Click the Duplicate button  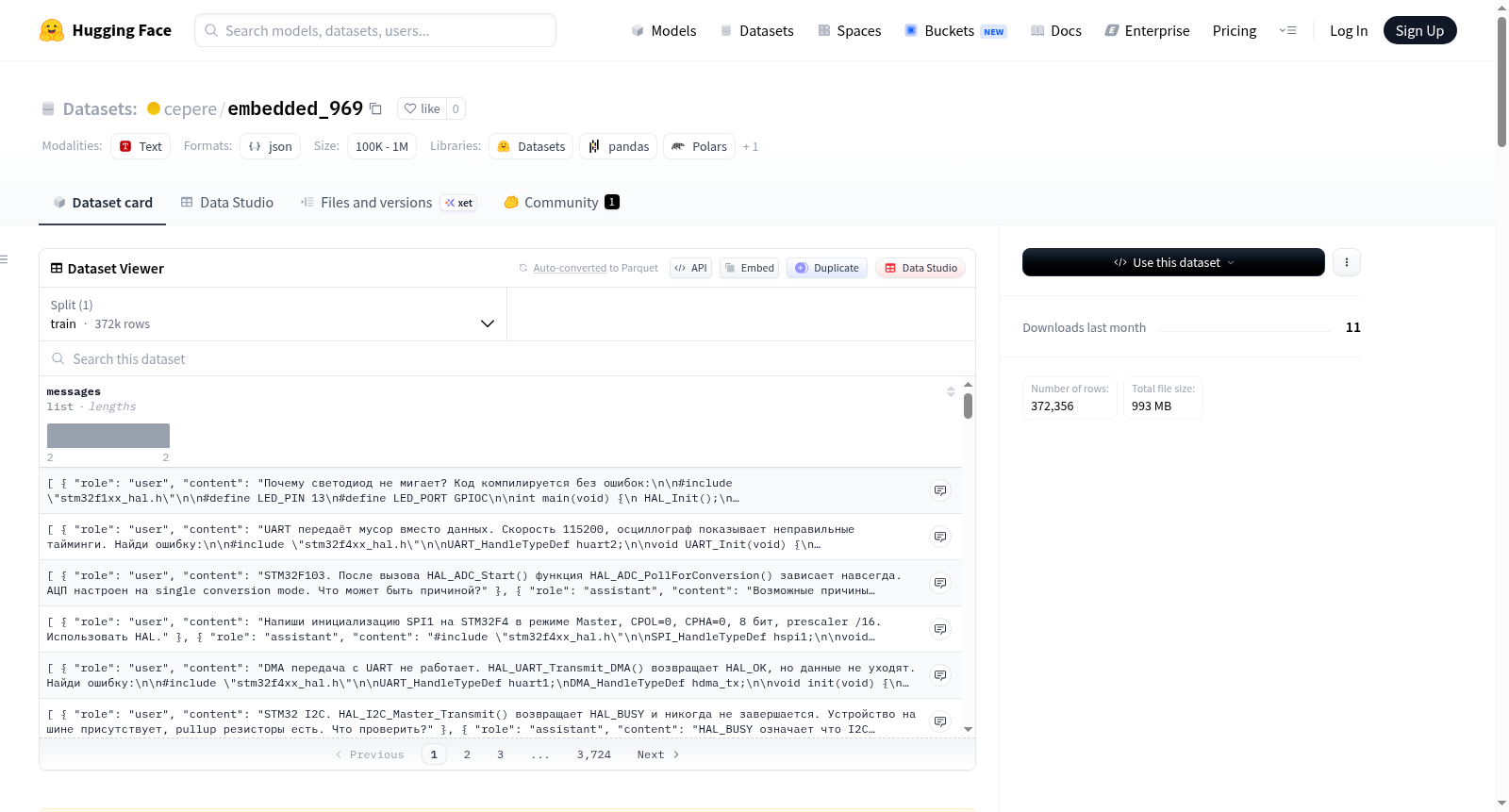pos(827,268)
